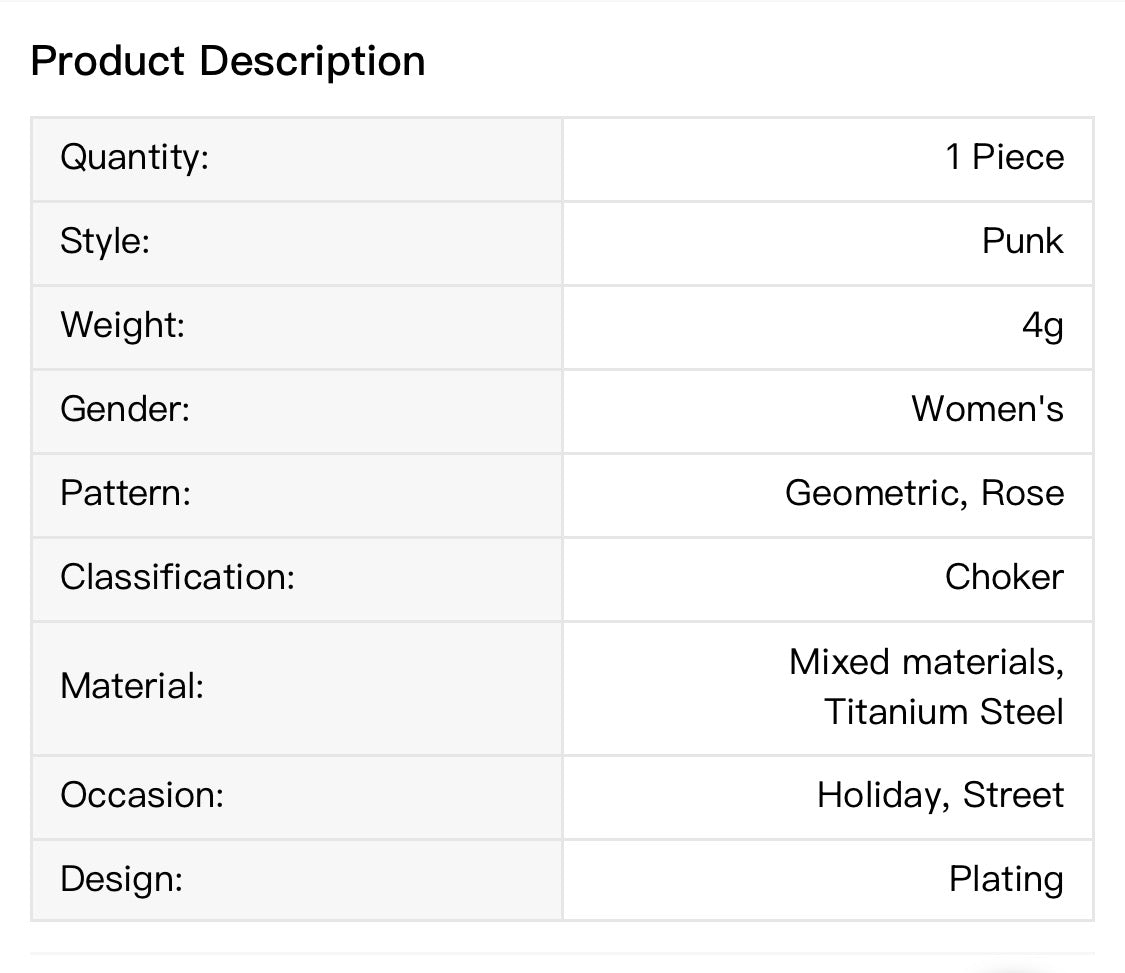Click the 1 Piece value
The image size is (1125, 973).
pyautogui.click(x=1004, y=157)
